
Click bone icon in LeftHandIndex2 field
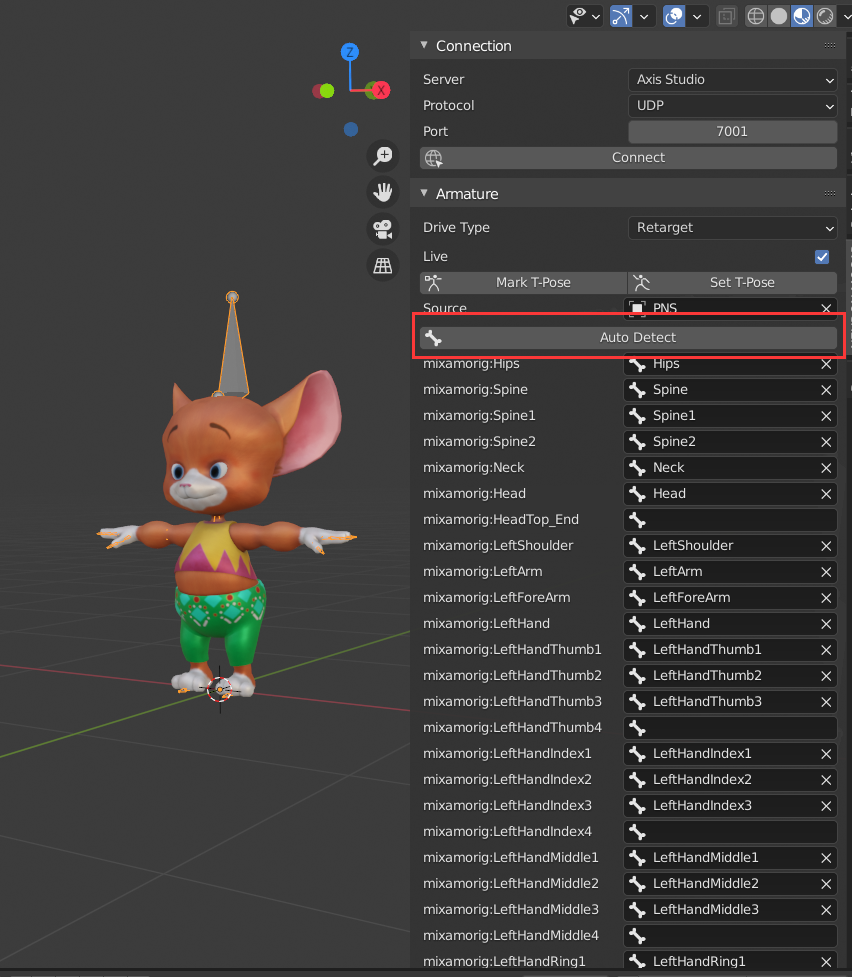[x=637, y=781]
